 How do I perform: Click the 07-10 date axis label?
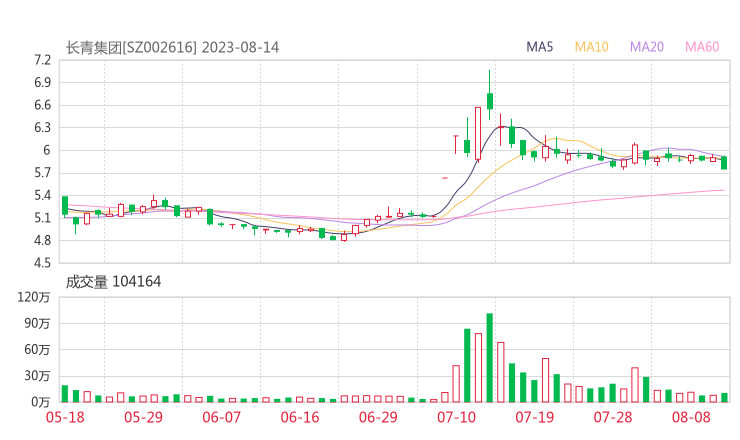(x=456, y=417)
